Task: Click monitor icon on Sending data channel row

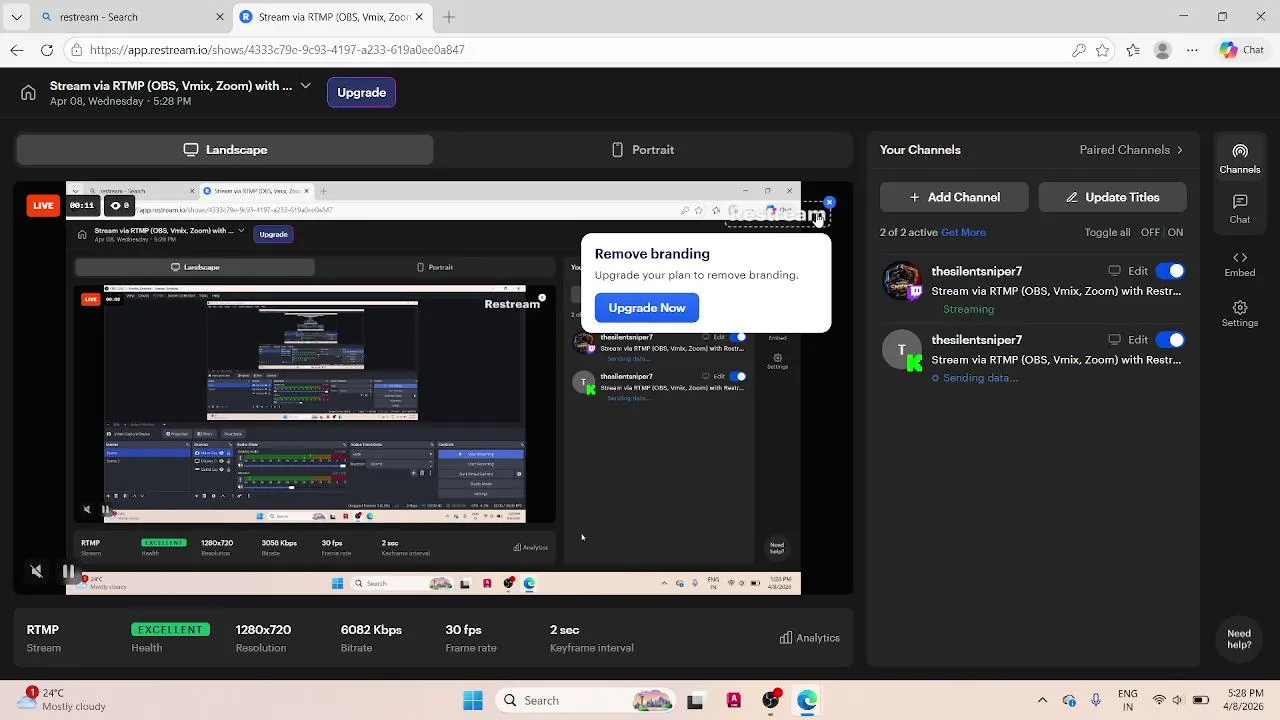Action: point(1115,340)
